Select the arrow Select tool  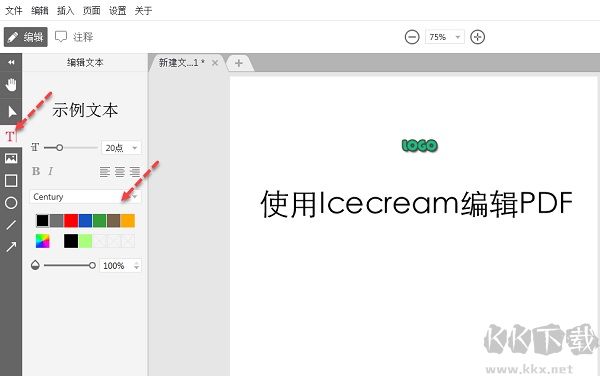click(x=12, y=112)
